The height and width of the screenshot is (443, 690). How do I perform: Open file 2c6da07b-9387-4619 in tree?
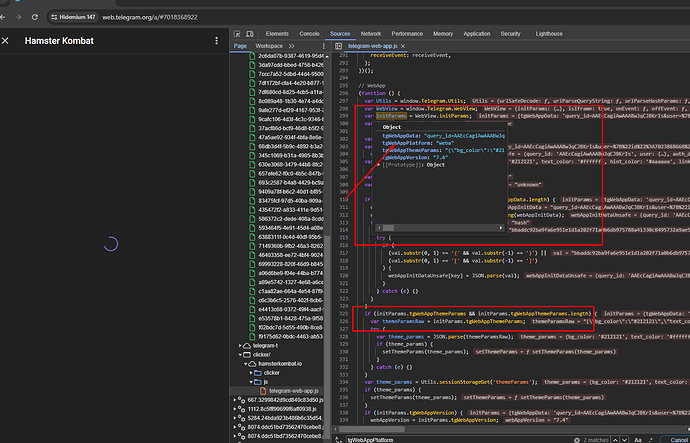[x=291, y=56]
